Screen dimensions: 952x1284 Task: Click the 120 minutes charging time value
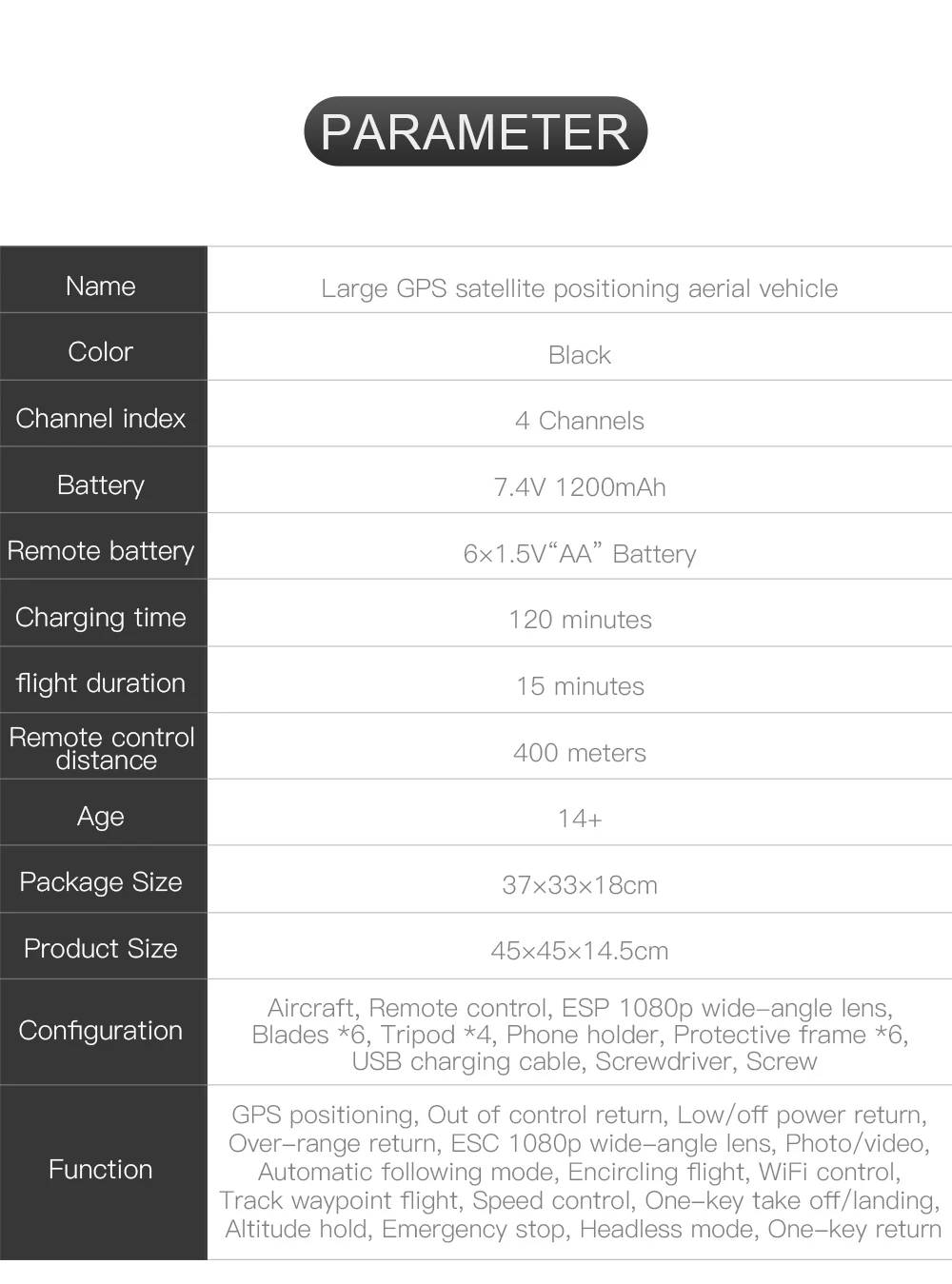(580, 620)
